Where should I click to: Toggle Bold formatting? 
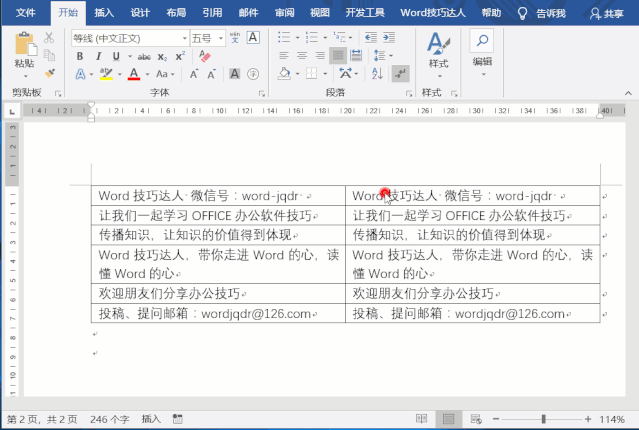[80, 56]
